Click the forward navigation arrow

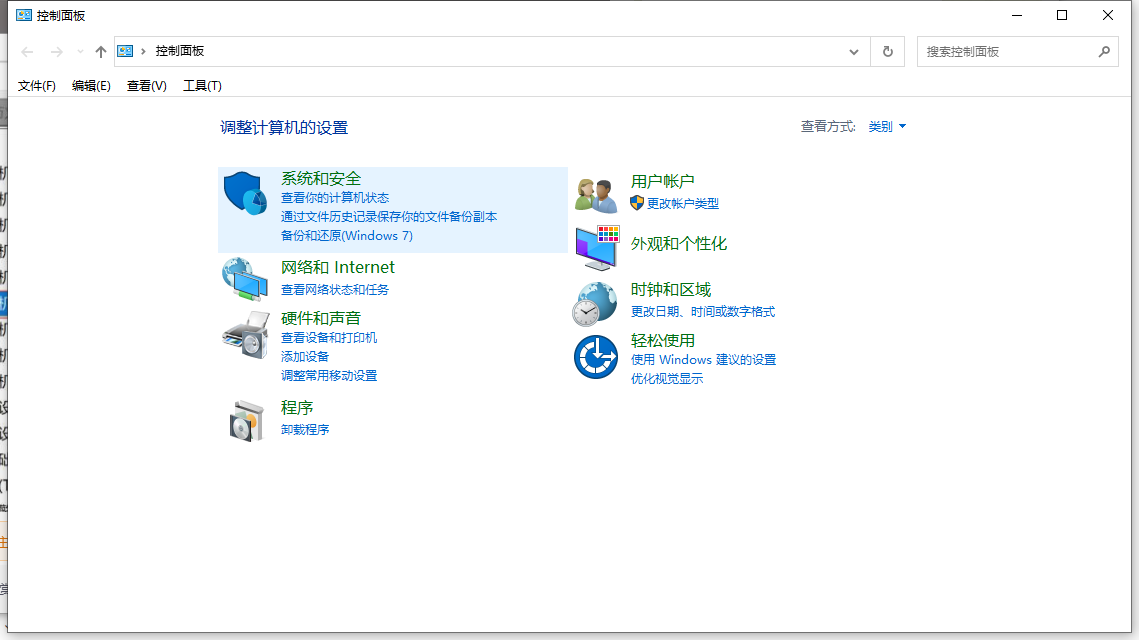tap(57, 52)
